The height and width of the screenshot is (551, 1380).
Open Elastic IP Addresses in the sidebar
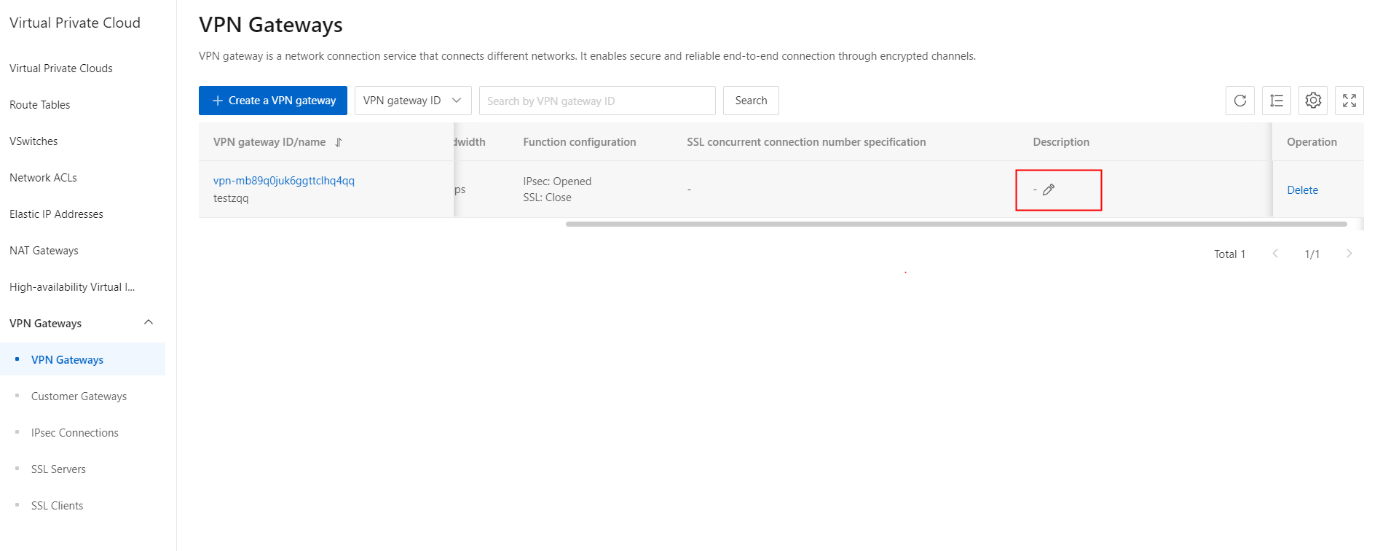point(56,214)
